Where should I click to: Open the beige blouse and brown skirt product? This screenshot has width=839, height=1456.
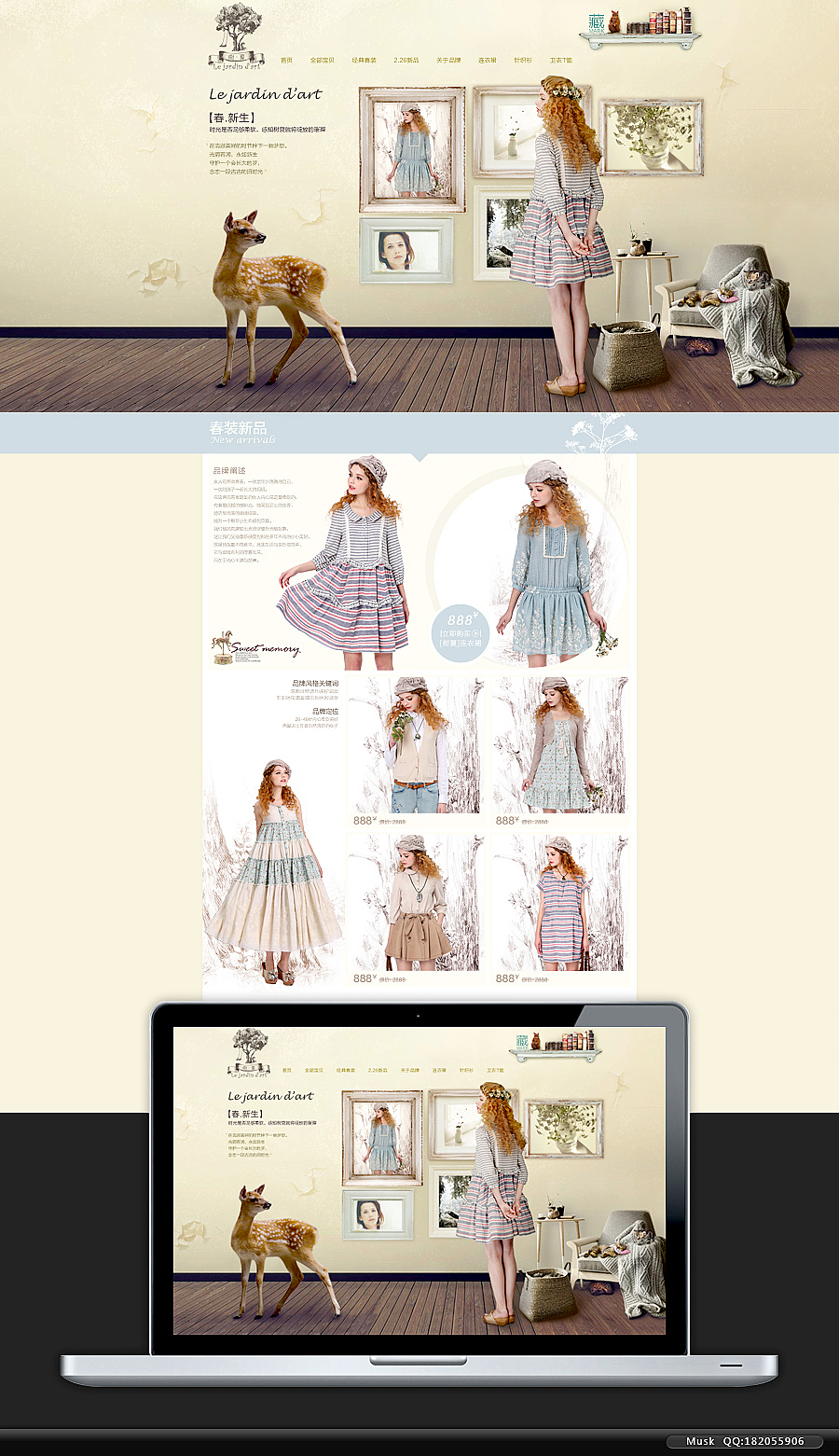pyautogui.click(x=416, y=902)
